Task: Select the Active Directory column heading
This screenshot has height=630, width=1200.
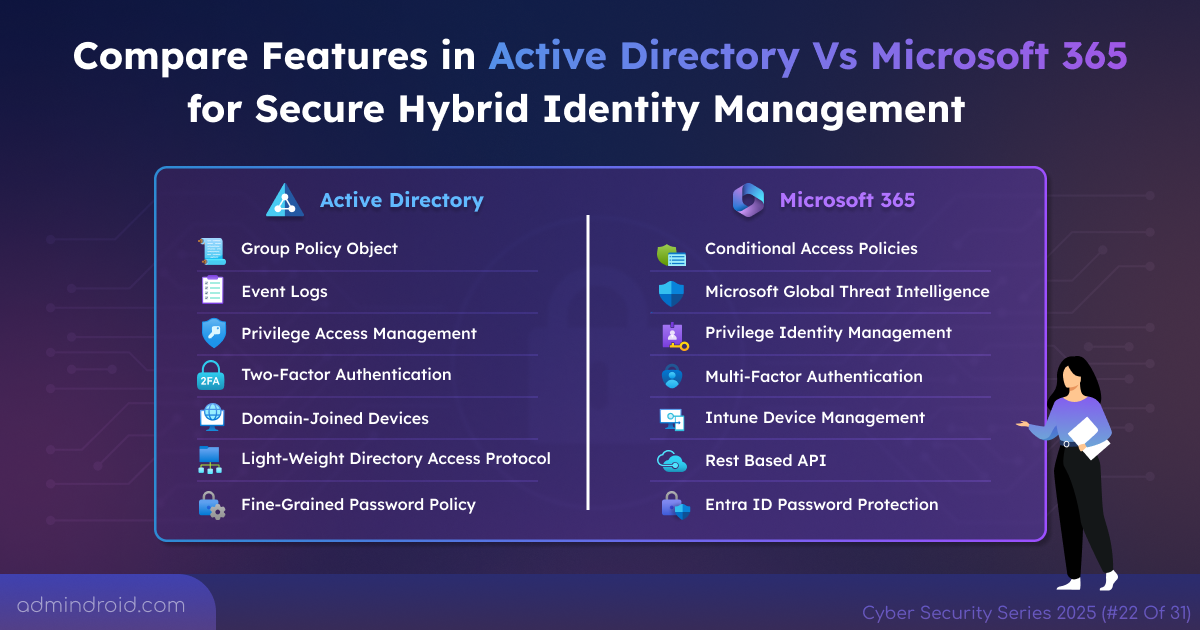Action: pyautogui.click(x=401, y=200)
